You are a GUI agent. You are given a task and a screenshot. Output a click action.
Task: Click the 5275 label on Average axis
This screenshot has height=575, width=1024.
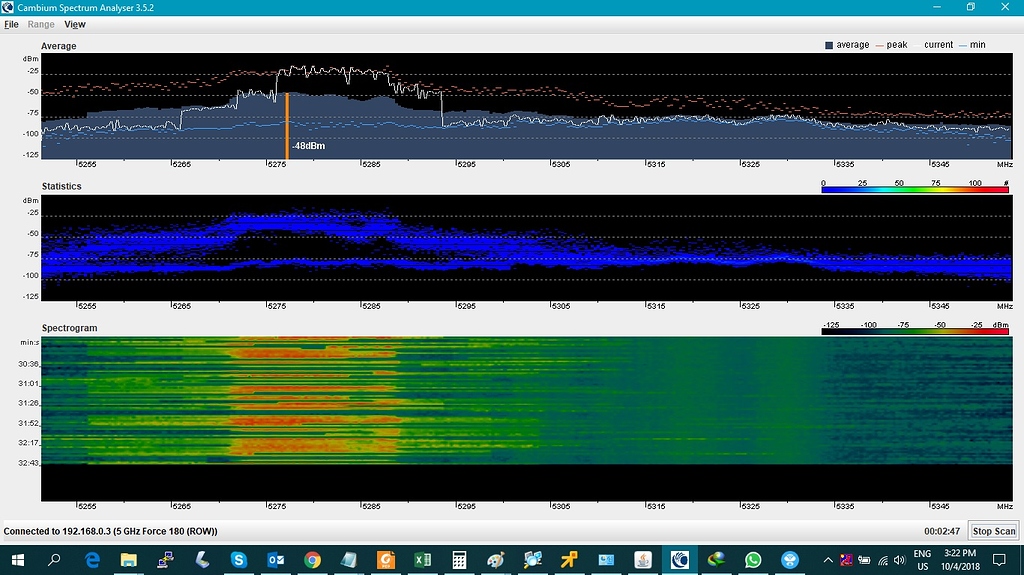pyautogui.click(x=276, y=164)
